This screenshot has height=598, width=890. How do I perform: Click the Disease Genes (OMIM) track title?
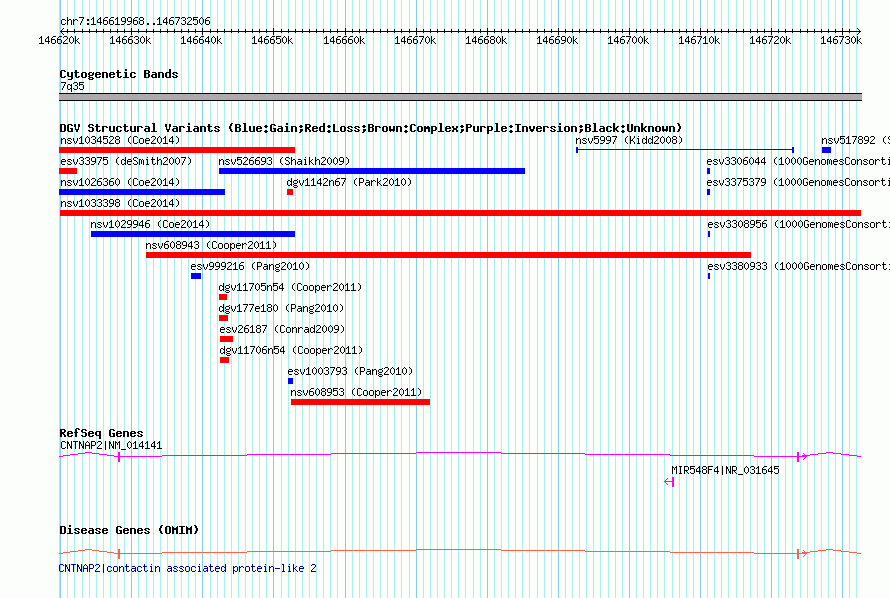129,530
